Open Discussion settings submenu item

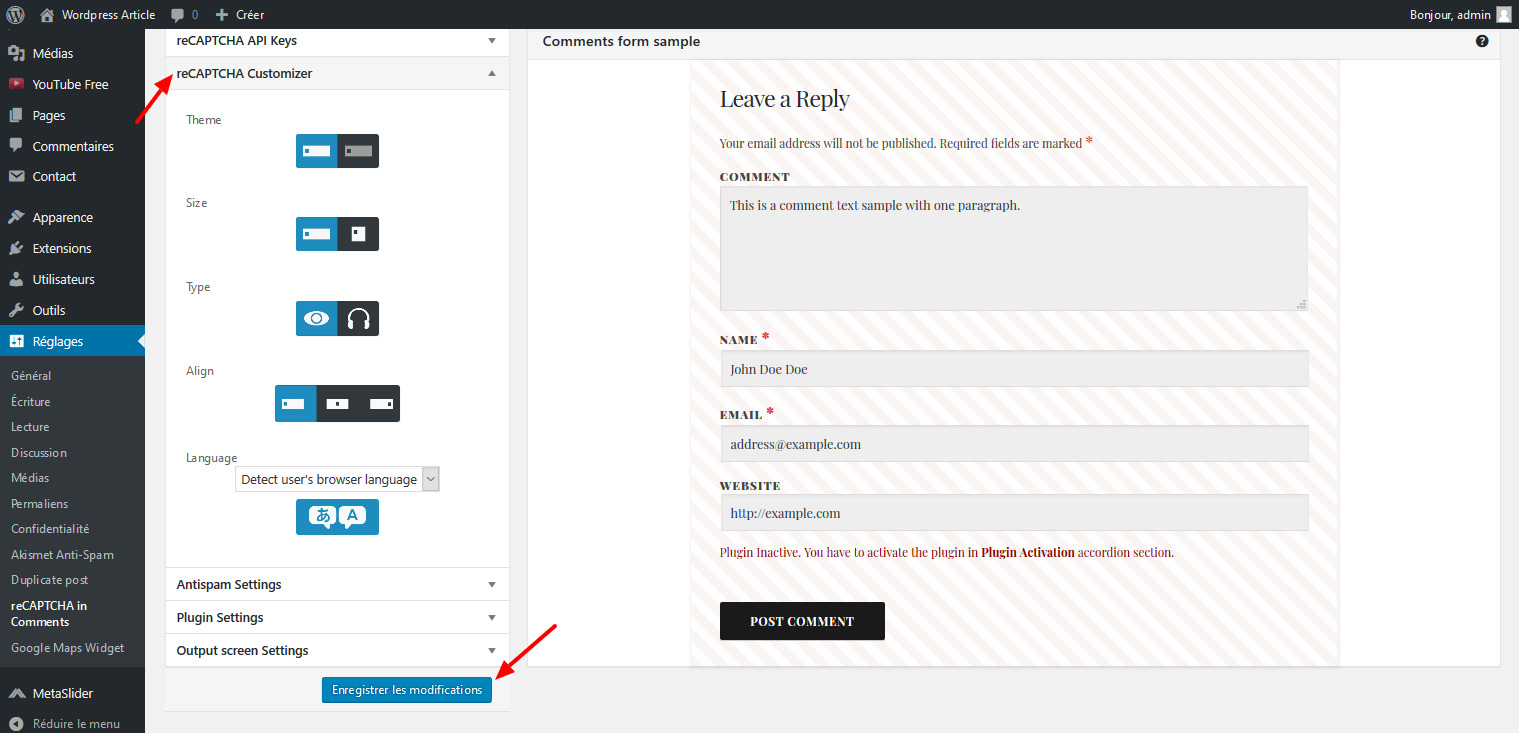39,452
